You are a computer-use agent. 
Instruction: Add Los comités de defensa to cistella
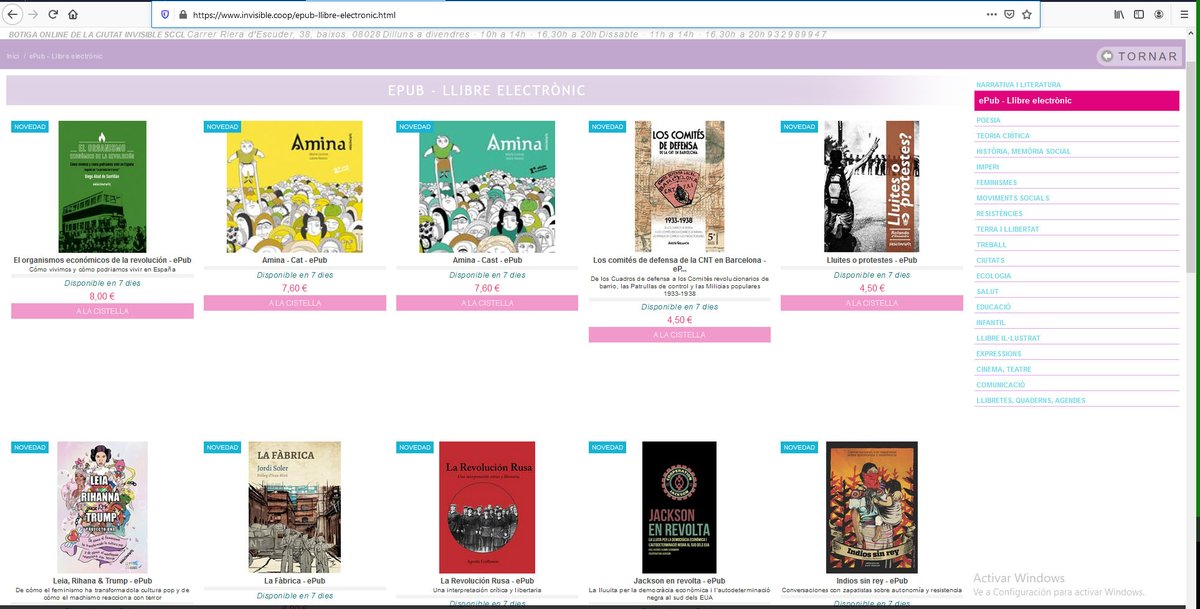680,334
